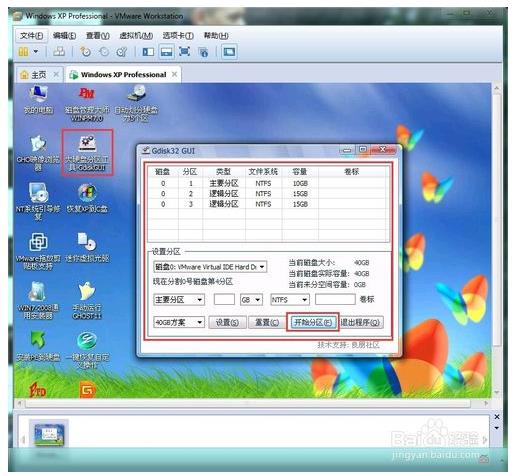Close the thumbnail bar with its X
Viewport: 512px width, 476px height.
point(497,417)
